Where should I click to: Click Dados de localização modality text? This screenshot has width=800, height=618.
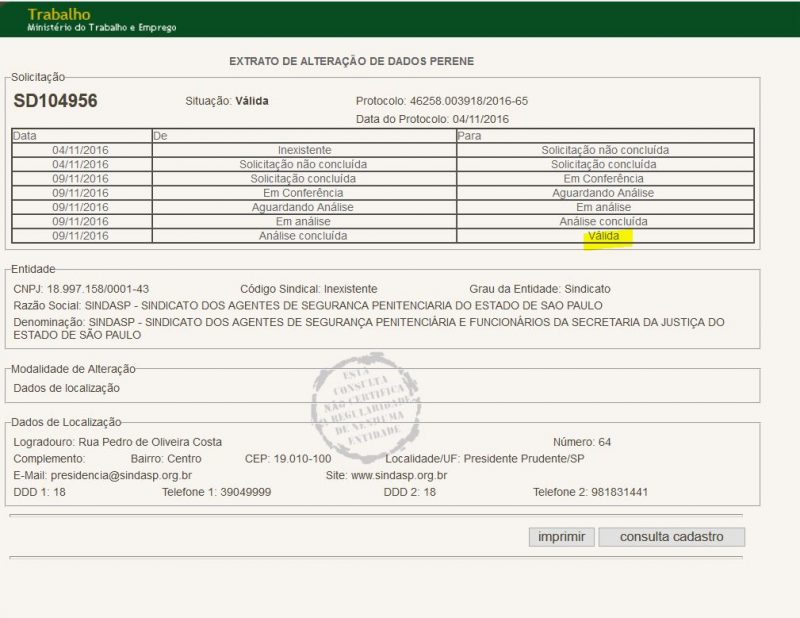66,388
